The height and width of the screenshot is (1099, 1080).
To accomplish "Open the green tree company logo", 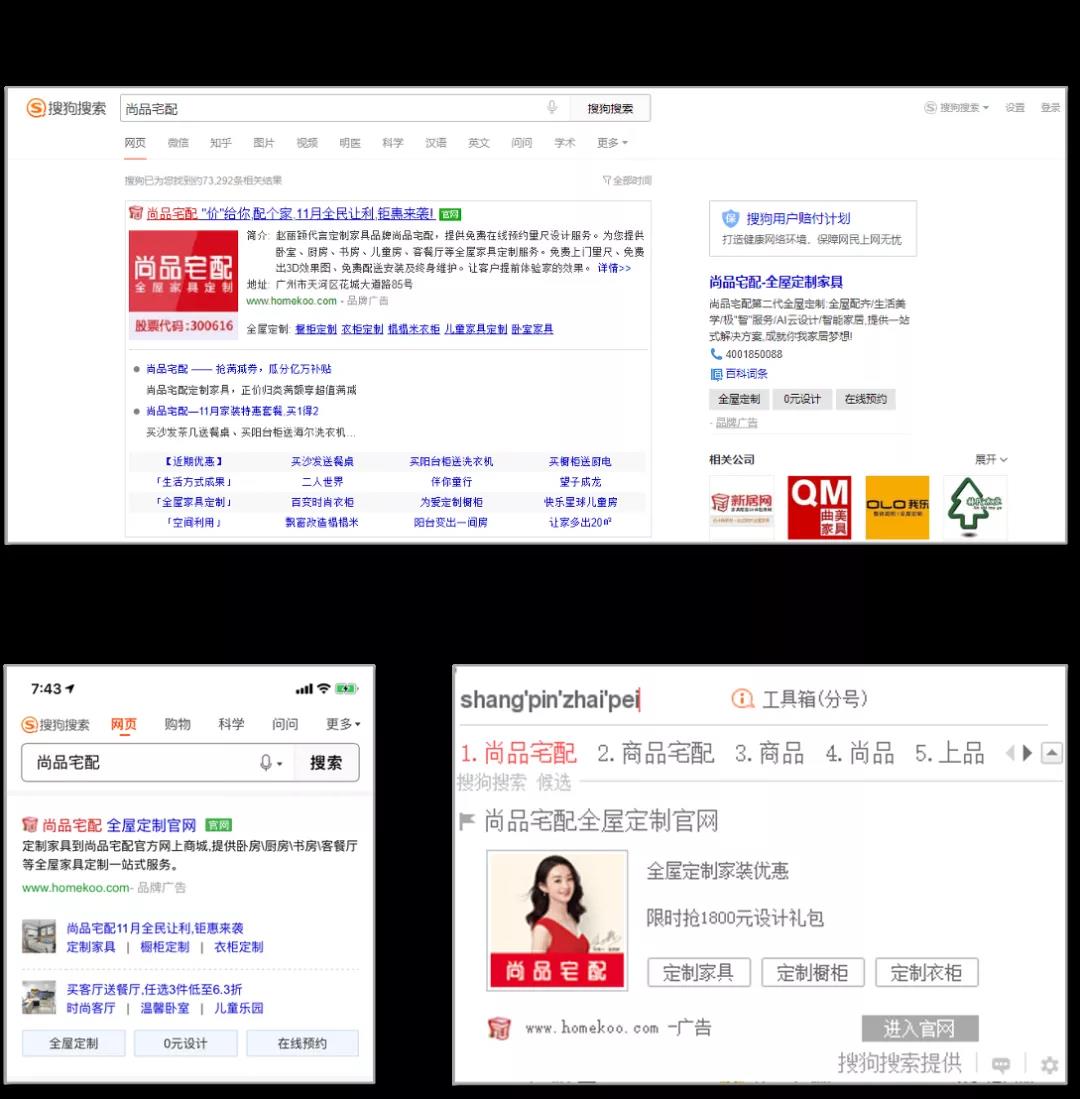I will 975,507.
